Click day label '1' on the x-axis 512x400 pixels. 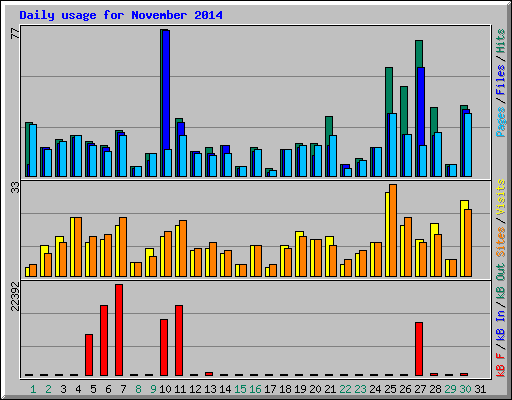pos(33,389)
